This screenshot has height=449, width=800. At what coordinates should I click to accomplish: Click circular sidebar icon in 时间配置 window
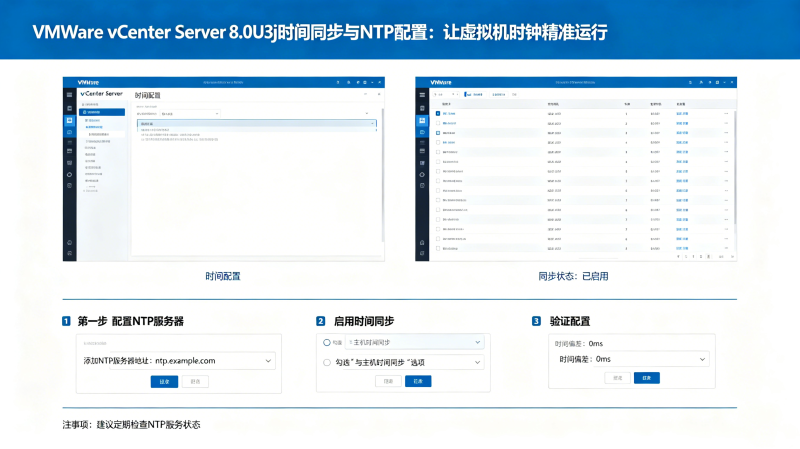69,174
